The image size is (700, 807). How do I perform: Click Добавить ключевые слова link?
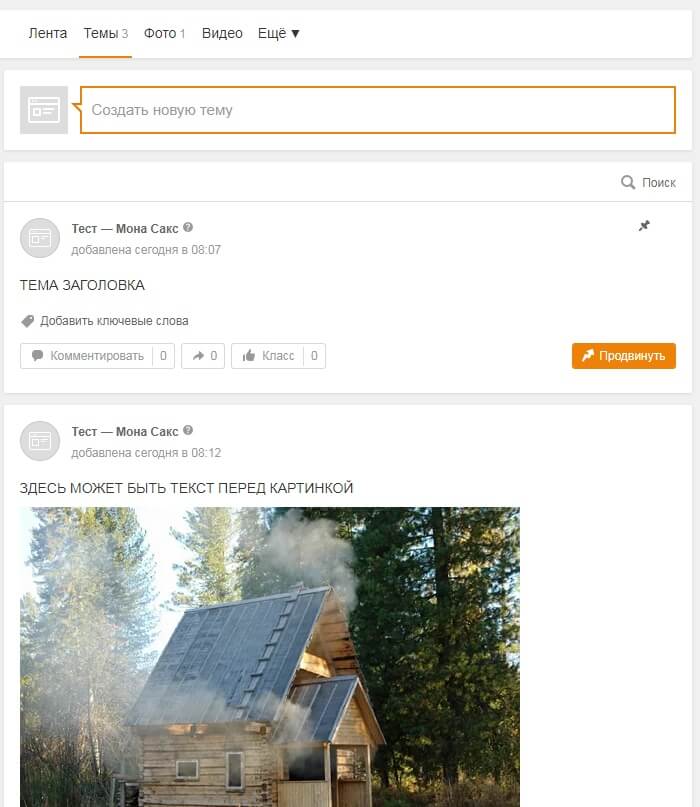[114, 321]
